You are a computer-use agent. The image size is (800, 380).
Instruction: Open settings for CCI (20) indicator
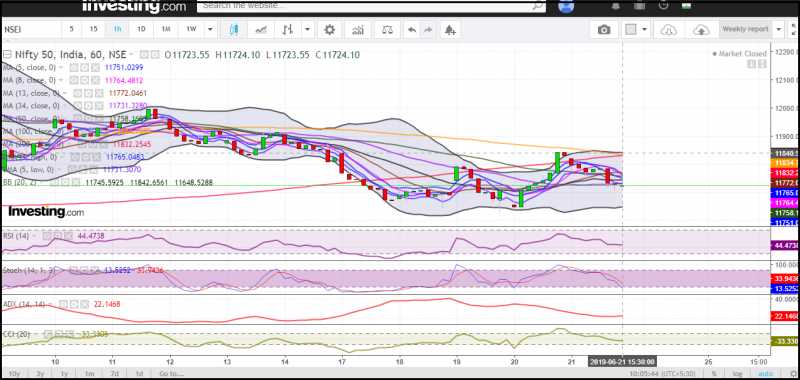click(59, 335)
